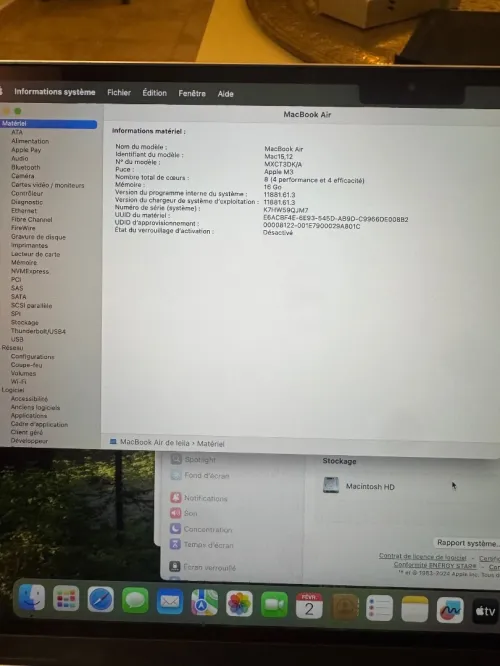The width and height of the screenshot is (500, 666).
Task: Select Wi-Fi in the sidebar
Action: click(x=18, y=382)
